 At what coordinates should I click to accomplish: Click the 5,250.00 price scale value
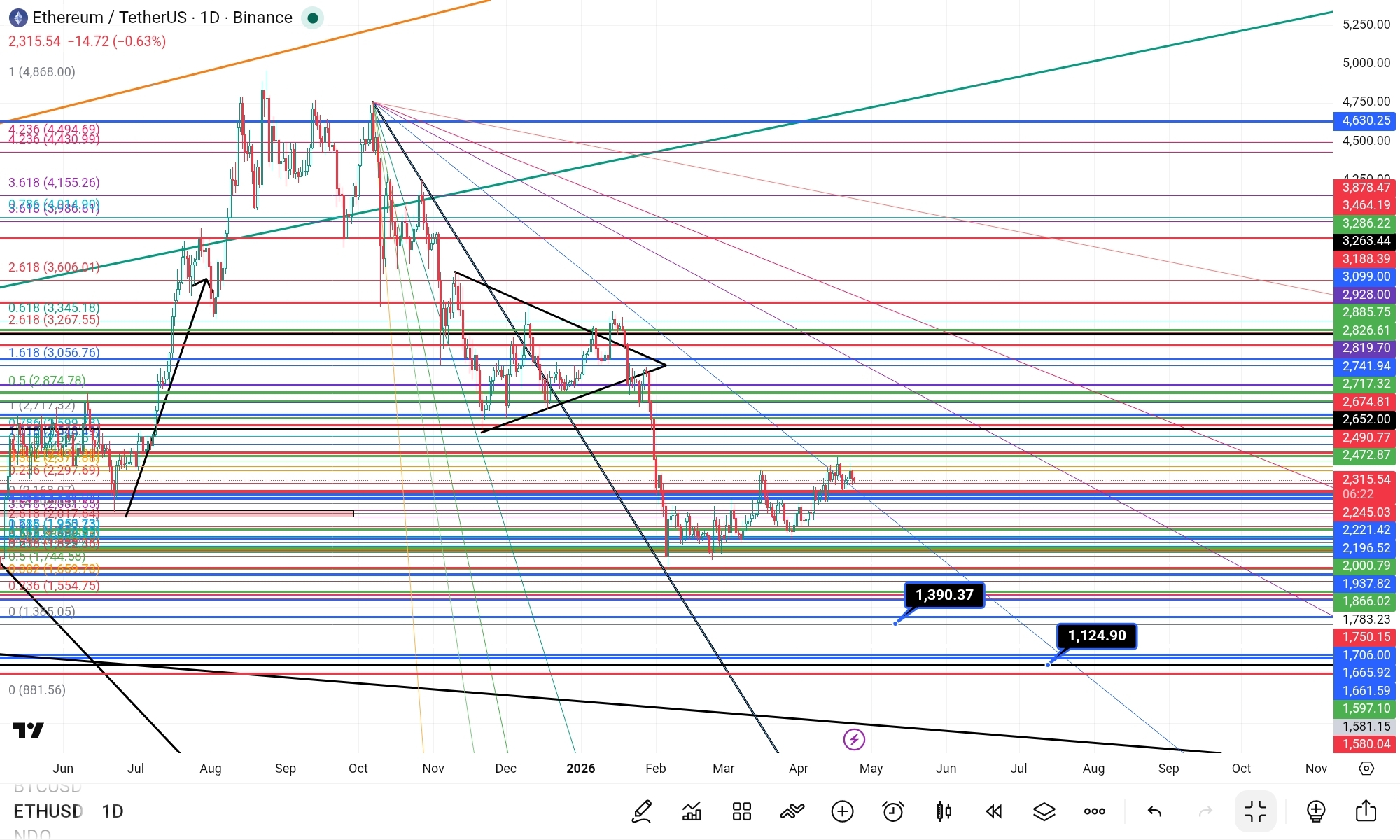(x=1366, y=24)
